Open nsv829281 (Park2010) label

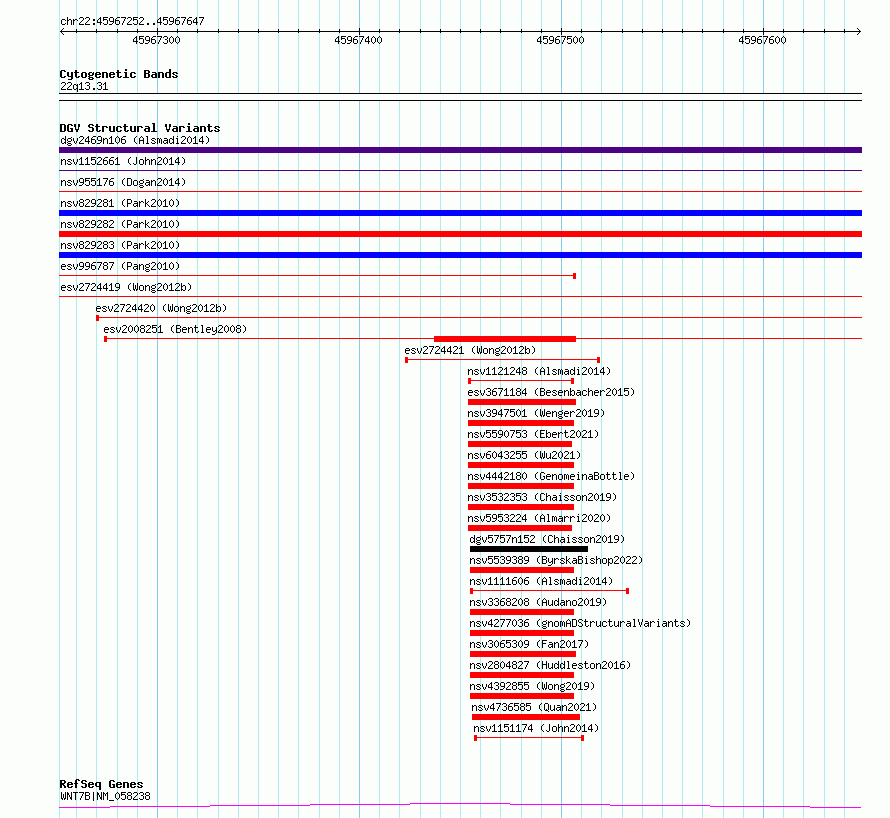point(120,203)
